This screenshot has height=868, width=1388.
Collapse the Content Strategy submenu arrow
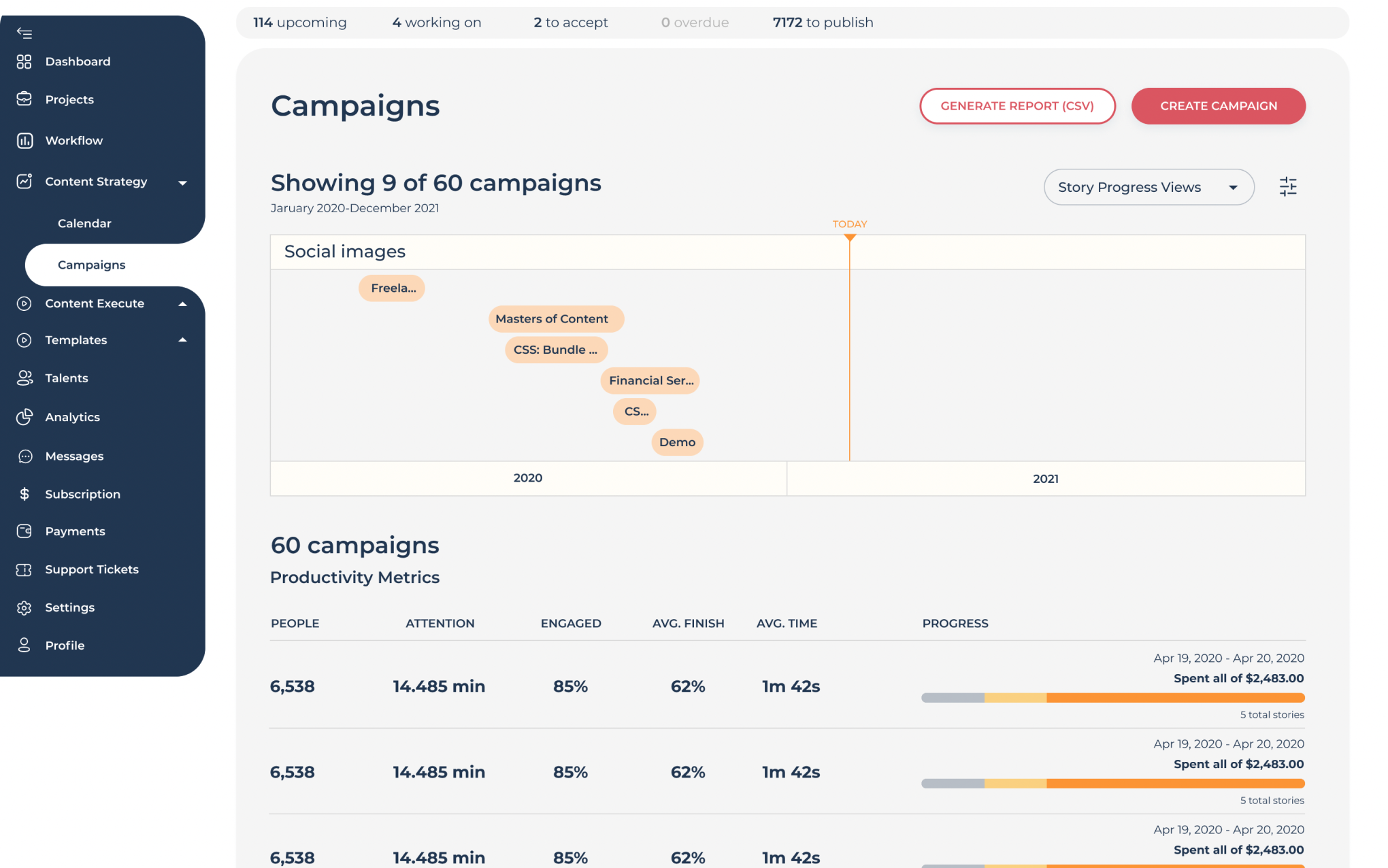coord(182,182)
